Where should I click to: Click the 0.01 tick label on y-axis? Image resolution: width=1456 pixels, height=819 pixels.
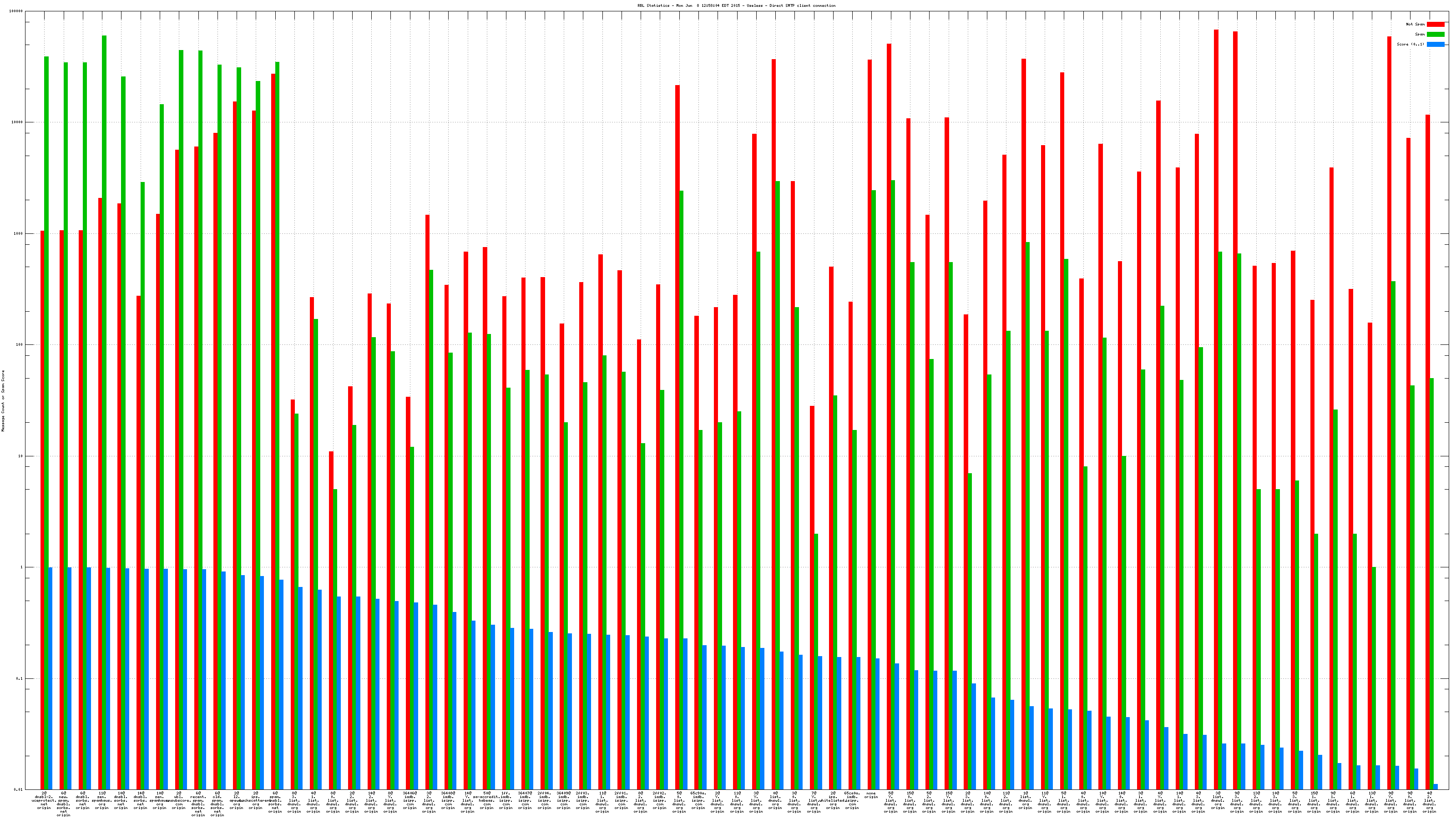coord(18,789)
